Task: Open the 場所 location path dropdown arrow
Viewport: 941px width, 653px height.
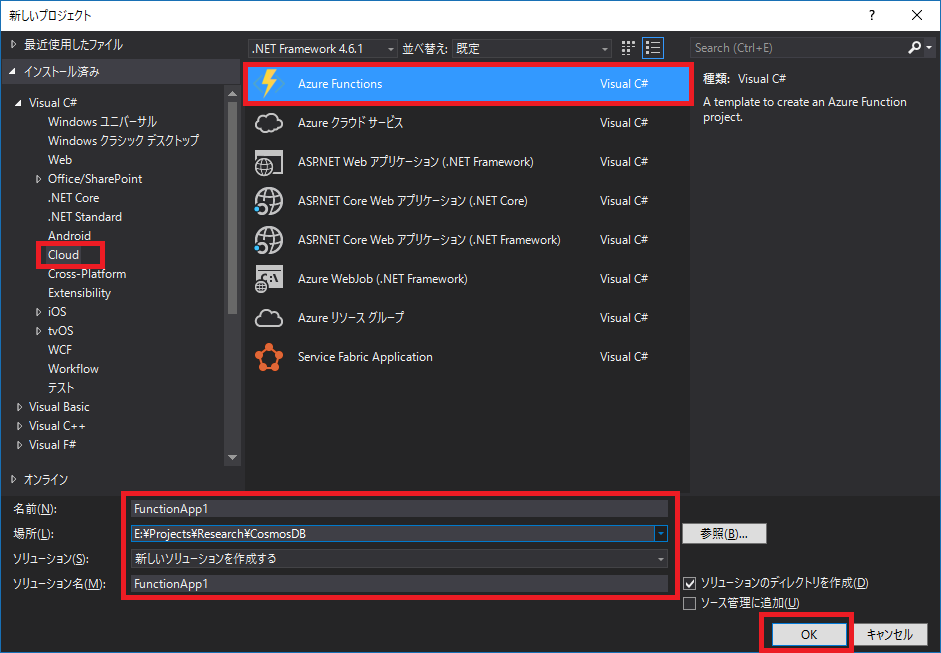Action: click(x=661, y=534)
